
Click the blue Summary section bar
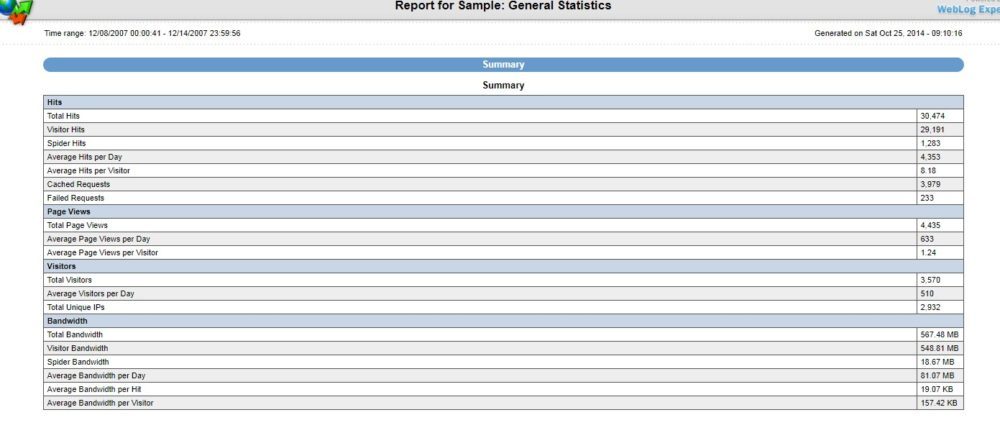tap(503, 65)
